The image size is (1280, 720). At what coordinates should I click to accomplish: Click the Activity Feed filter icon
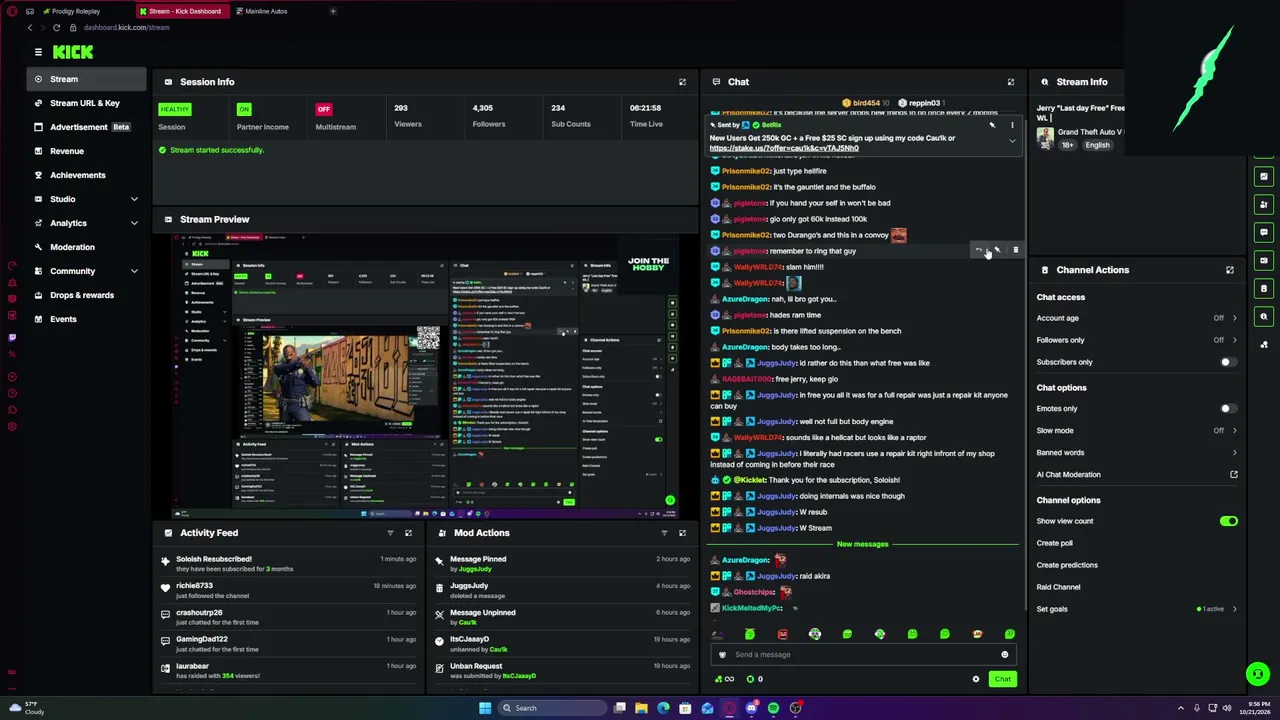coord(390,533)
